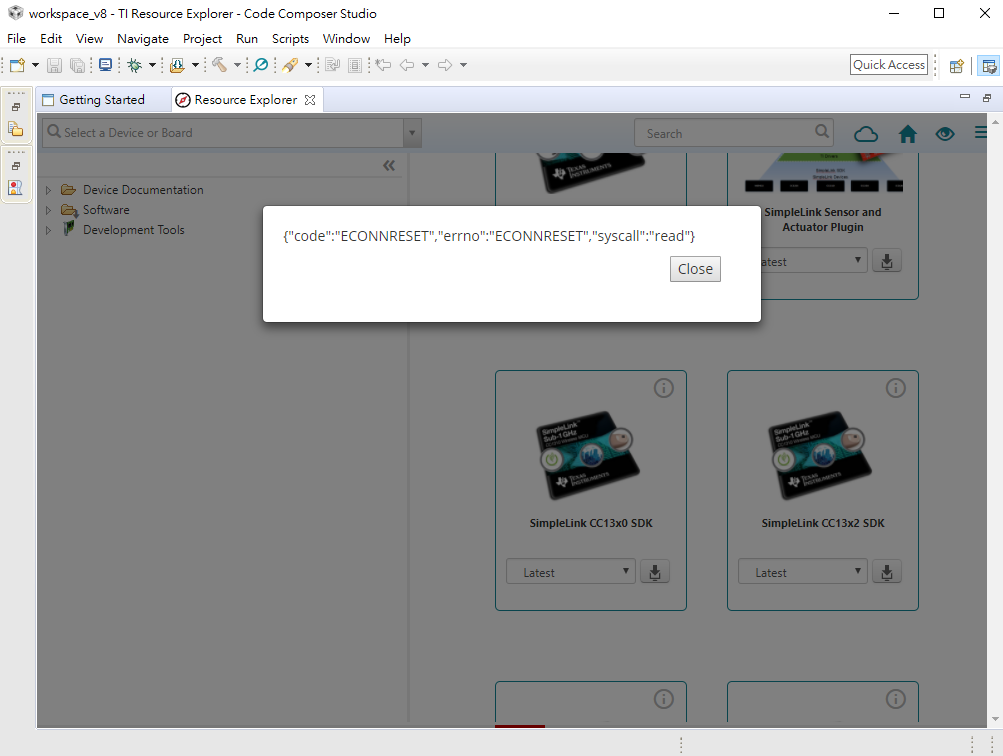Select Software folder in the tree
This screenshot has width=1003, height=756.
(x=106, y=210)
